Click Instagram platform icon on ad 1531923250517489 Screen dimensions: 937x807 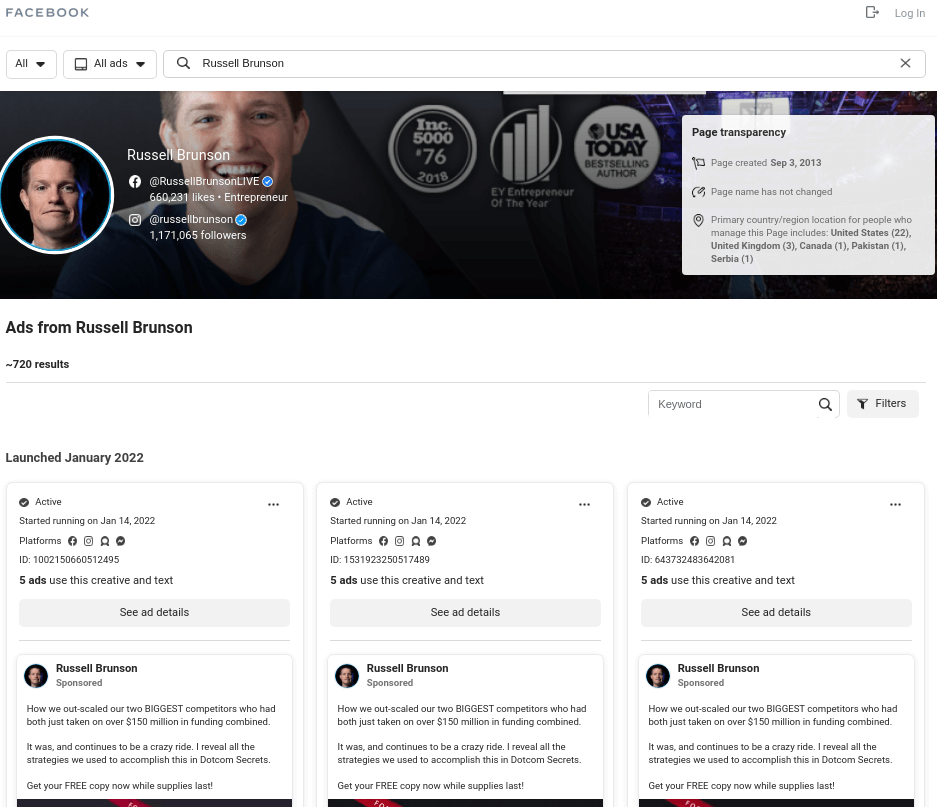pos(400,541)
